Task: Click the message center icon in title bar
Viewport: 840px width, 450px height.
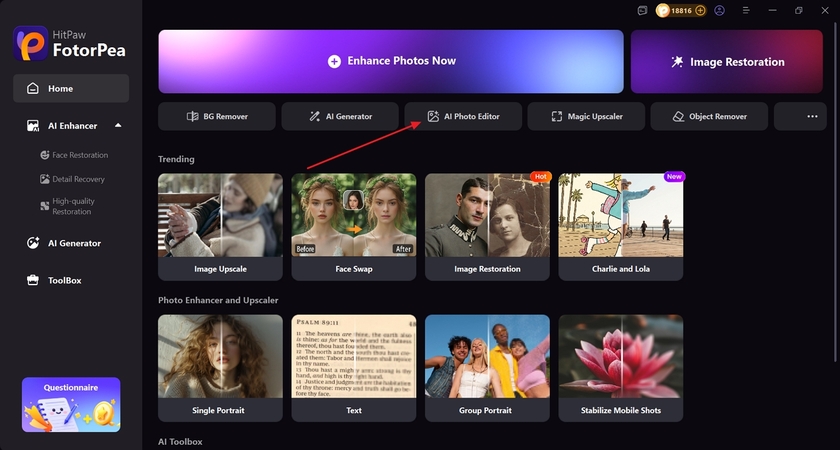Action: click(x=642, y=10)
